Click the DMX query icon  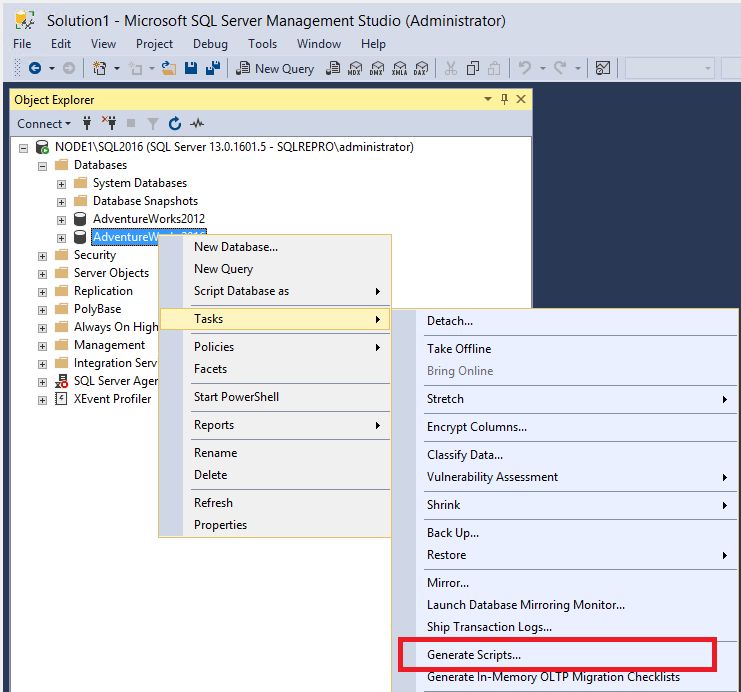click(377, 69)
